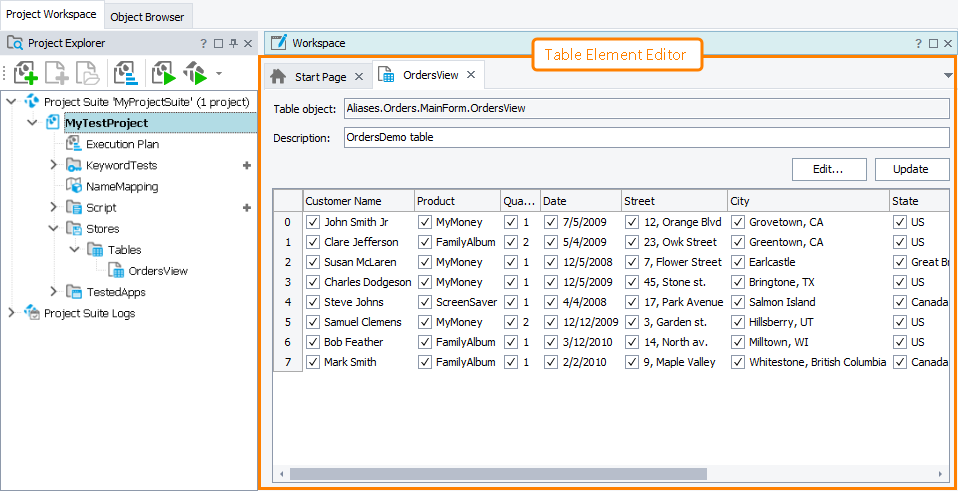
Task: Click the Update button
Action: click(911, 169)
